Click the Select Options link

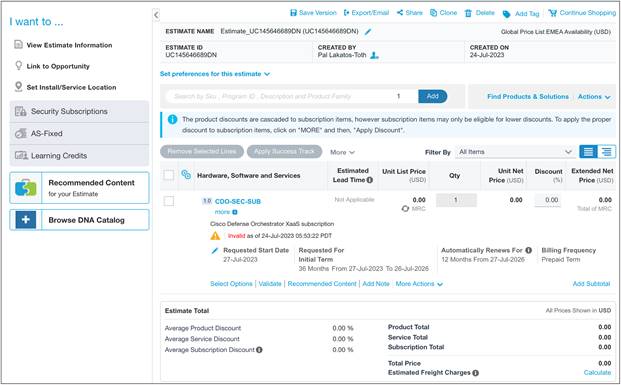tap(231, 284)
